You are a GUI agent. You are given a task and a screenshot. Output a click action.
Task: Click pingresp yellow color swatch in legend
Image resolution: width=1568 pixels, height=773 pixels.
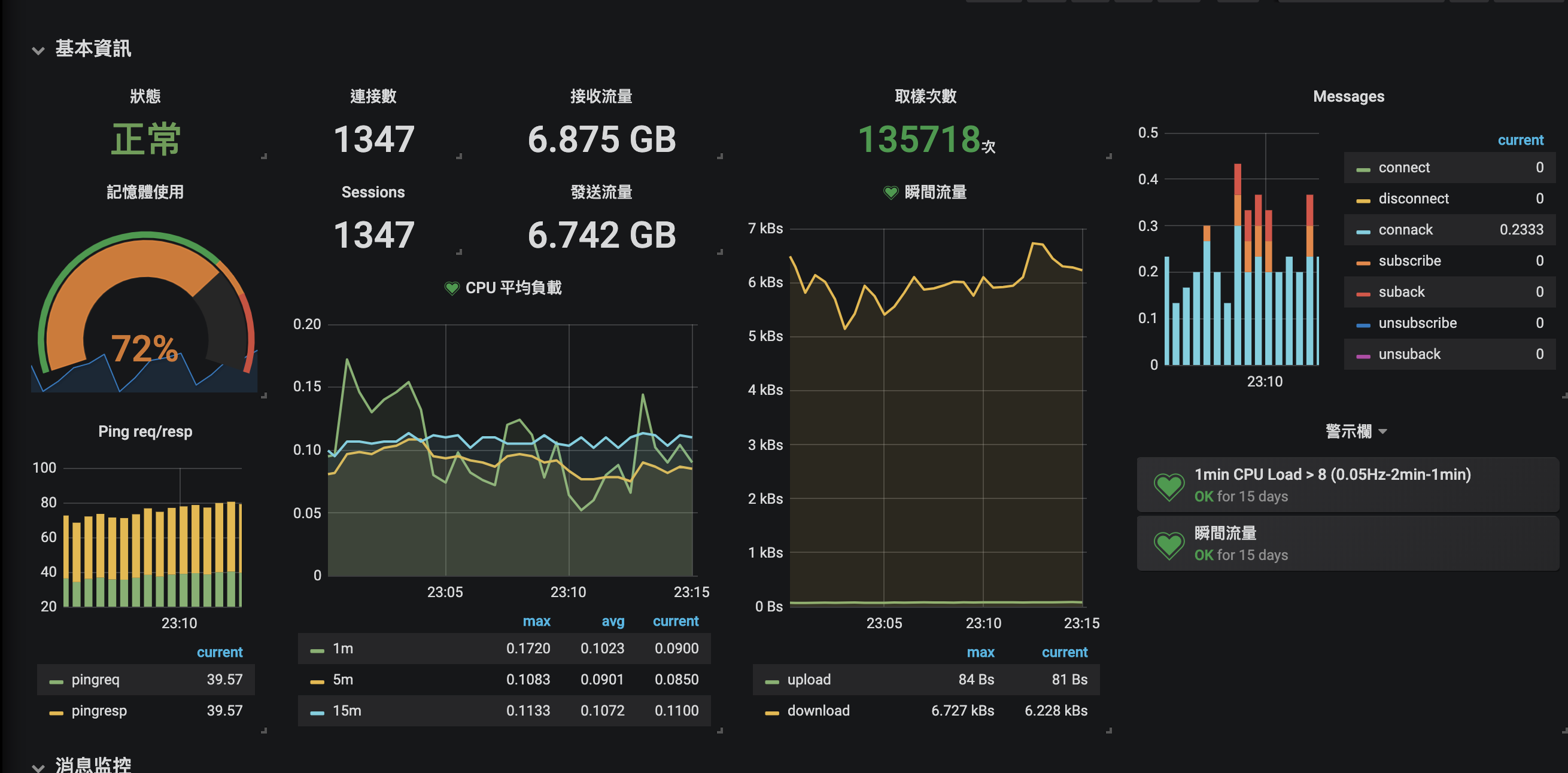coord(56,712)
